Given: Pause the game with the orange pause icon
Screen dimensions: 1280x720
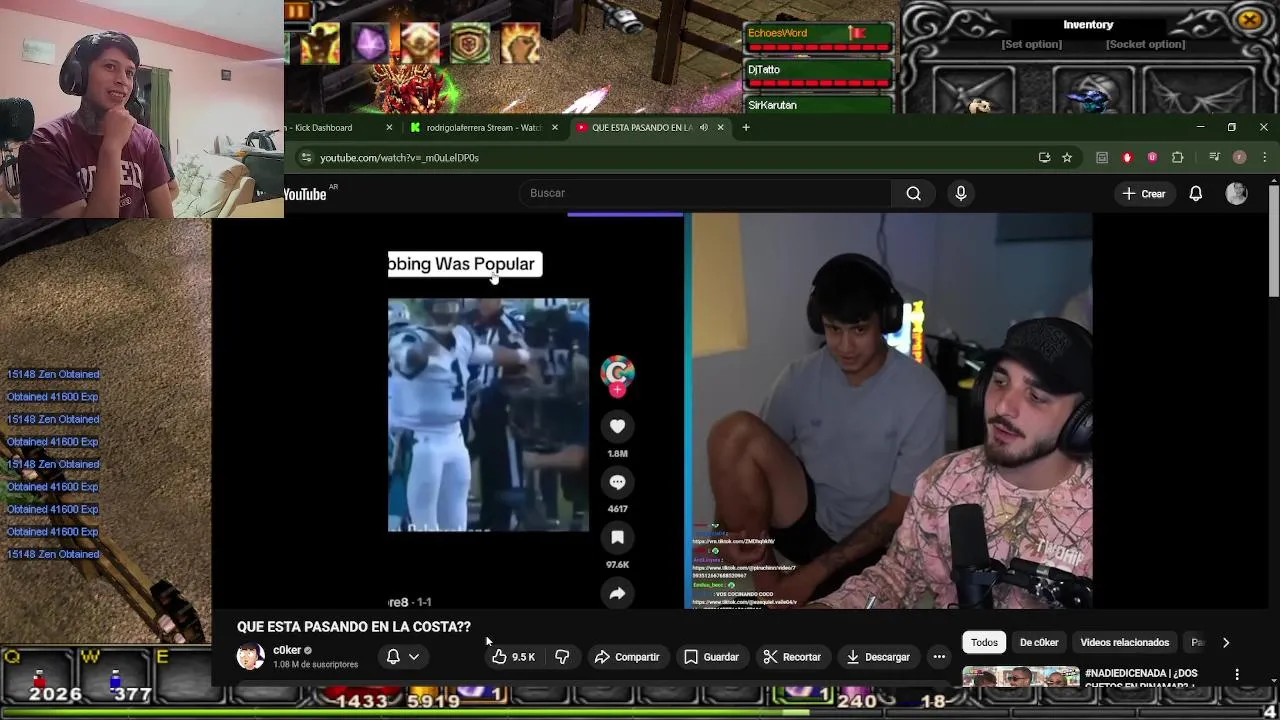Looking at the screenshot, I should pyautogui.click(x=296, y=11).
